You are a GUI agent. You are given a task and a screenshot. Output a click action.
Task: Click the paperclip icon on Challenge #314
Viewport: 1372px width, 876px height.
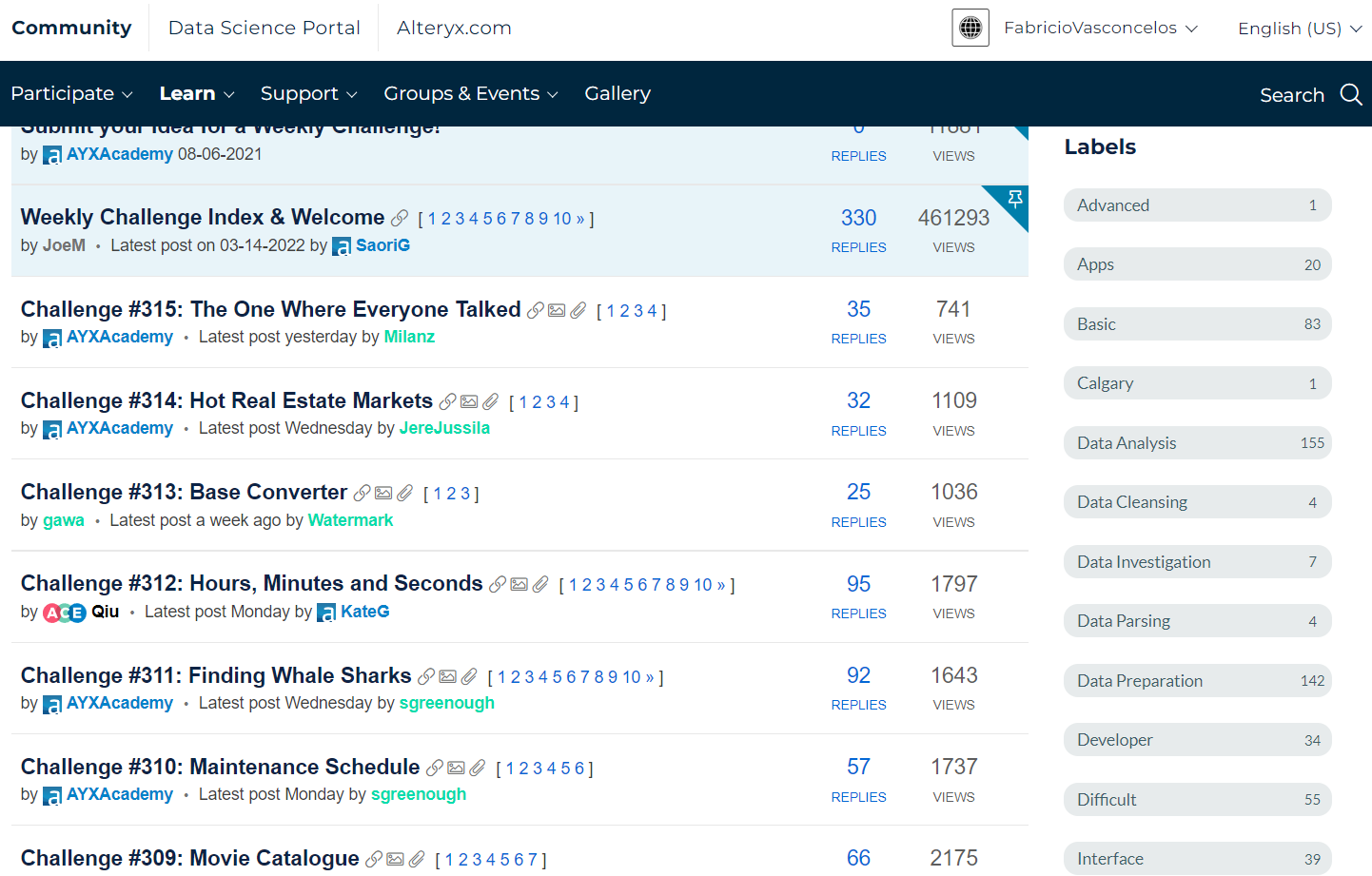point(490,401)
